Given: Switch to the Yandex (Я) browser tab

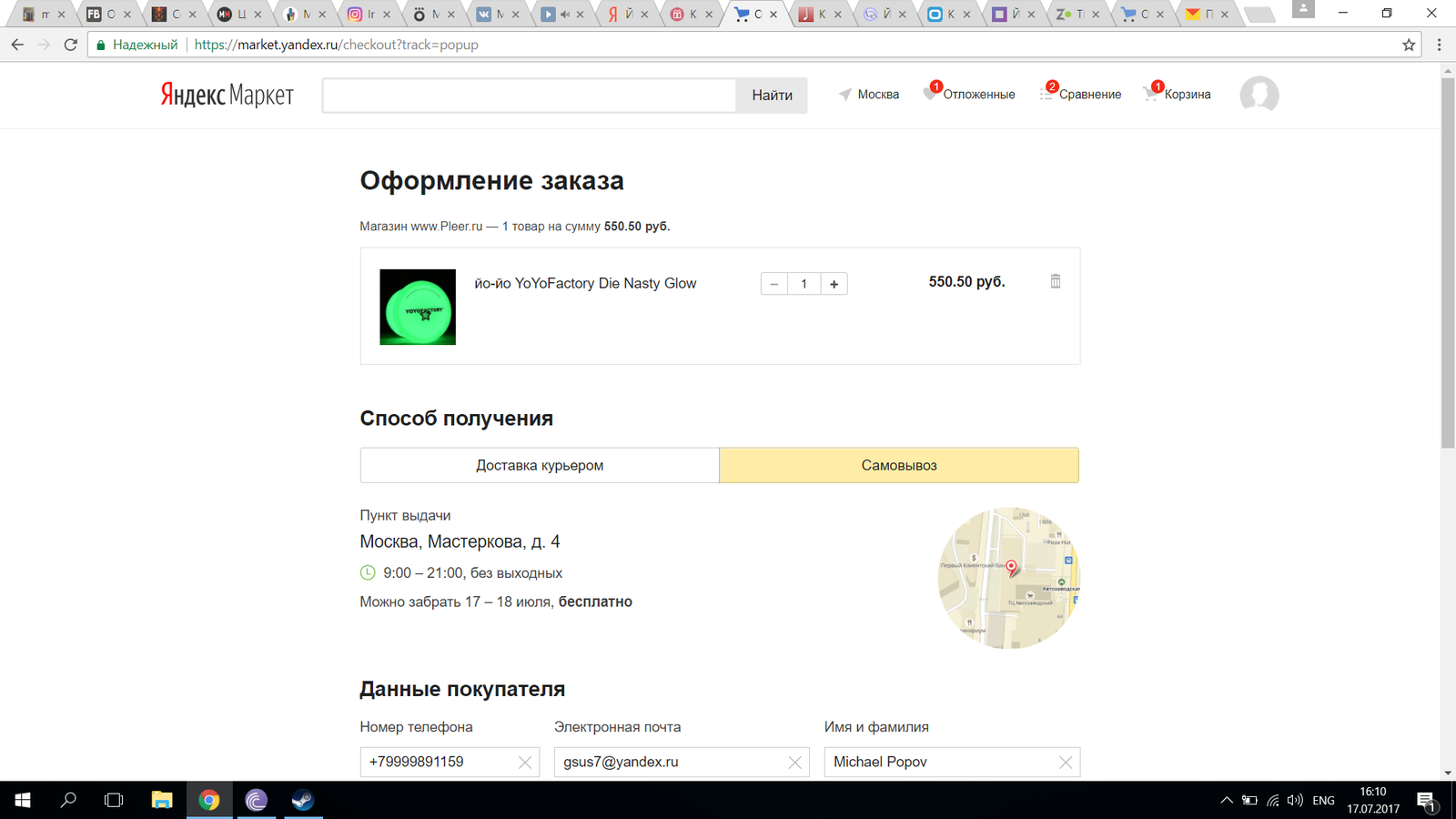Looking at the screenshot, I should (x=626, y=14).
